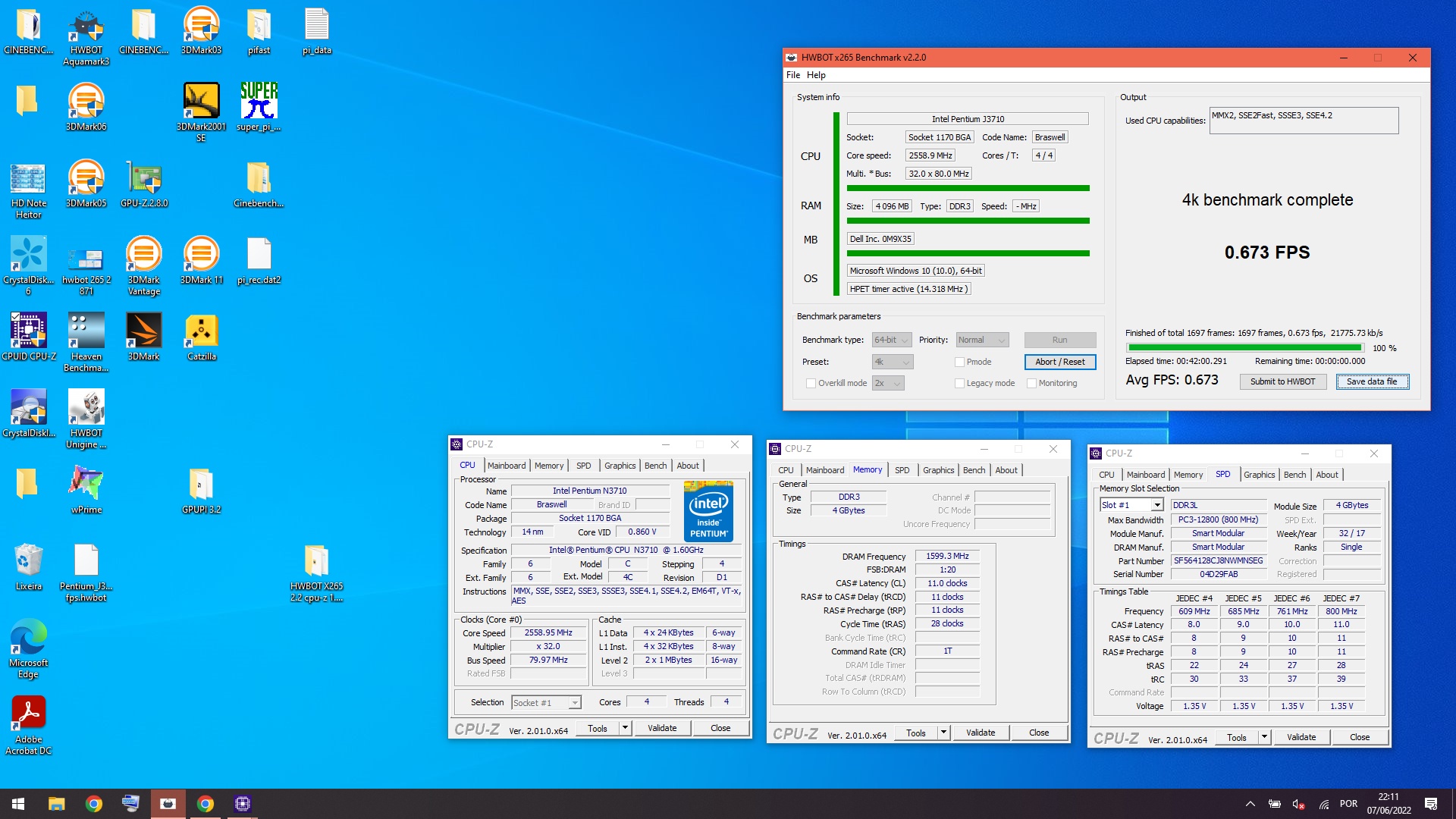
Task: Launch Microsoft Edge from the desktop
Action: 28,649
